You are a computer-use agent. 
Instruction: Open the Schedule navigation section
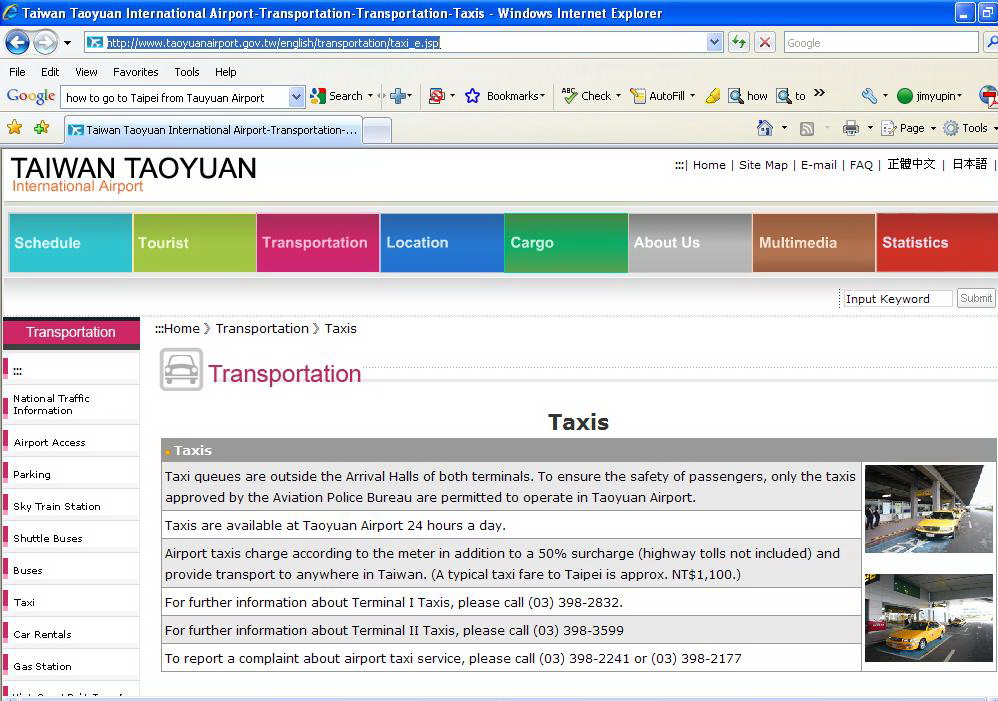coord(71,243)
